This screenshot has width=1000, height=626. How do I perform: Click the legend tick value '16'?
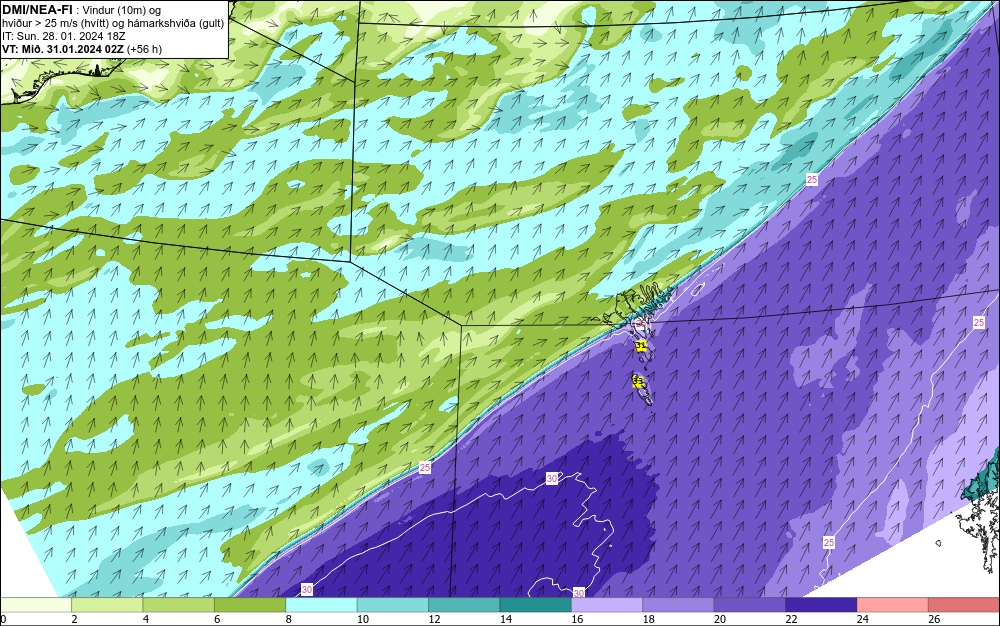pyautogui.click(x=577, y=619)
